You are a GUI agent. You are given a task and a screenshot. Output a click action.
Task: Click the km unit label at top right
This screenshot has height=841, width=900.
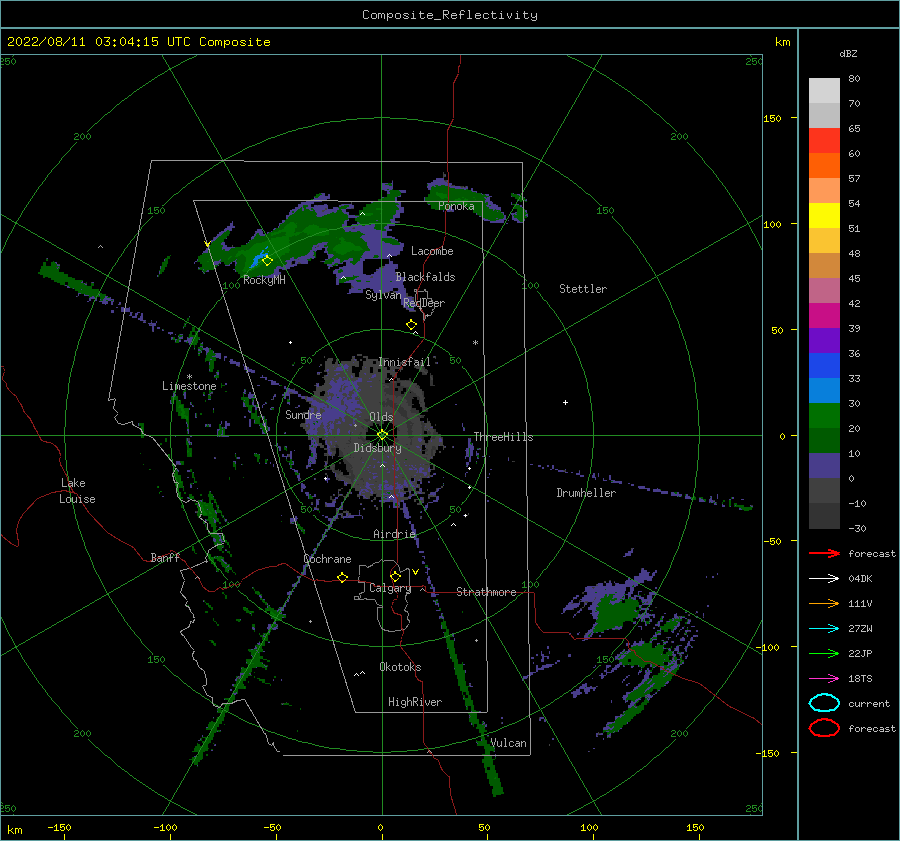[782, 42]
